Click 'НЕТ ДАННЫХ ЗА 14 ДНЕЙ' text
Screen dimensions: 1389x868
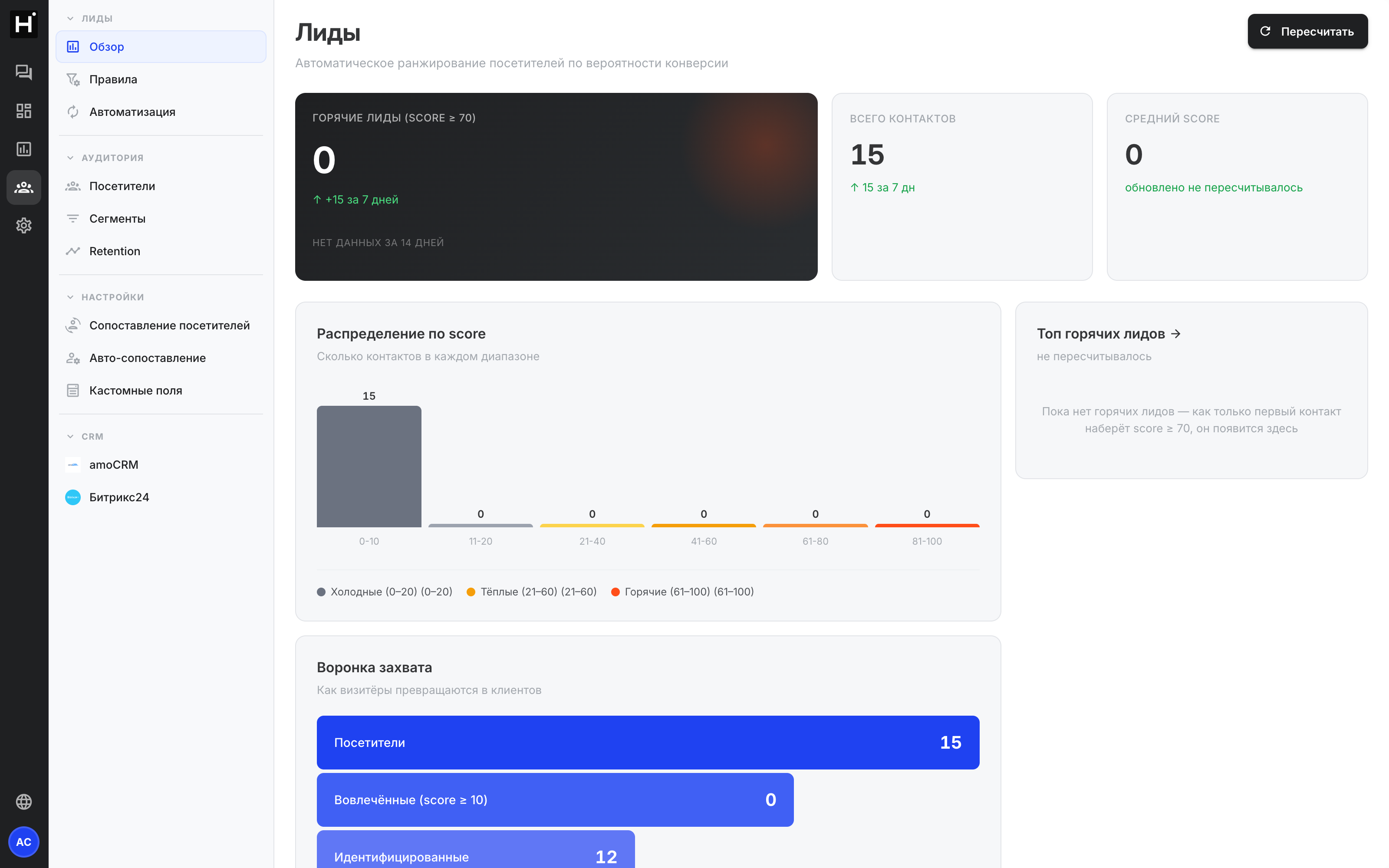pos(378,242)
